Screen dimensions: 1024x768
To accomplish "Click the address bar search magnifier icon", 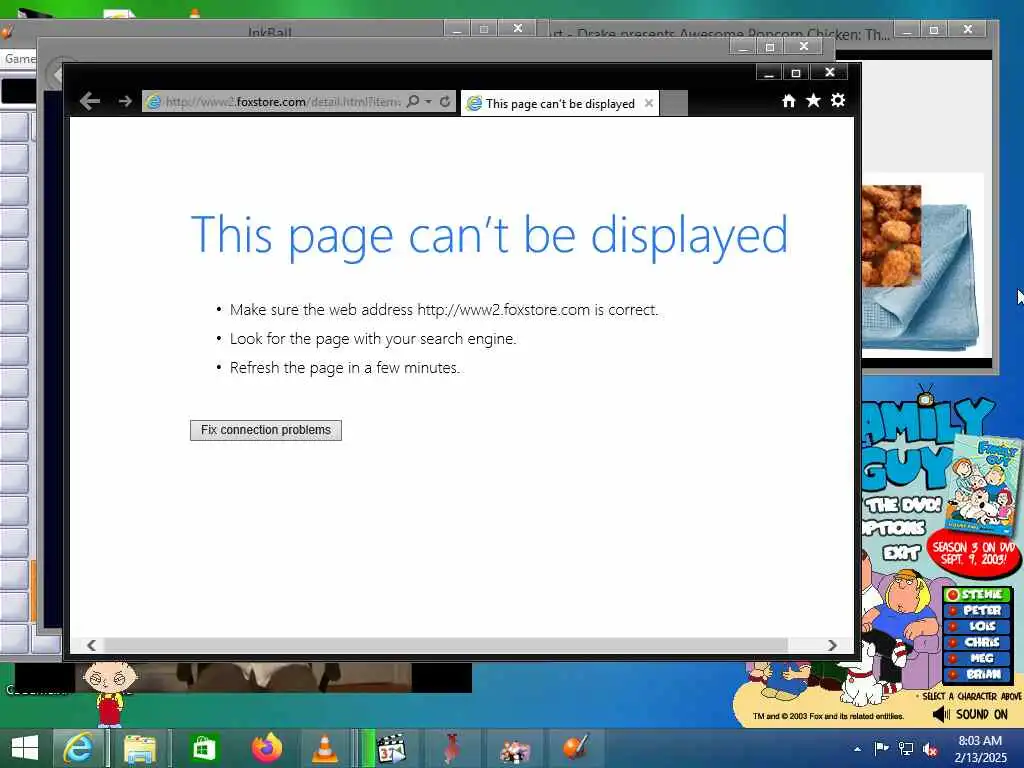I will (x=413, y=101).
